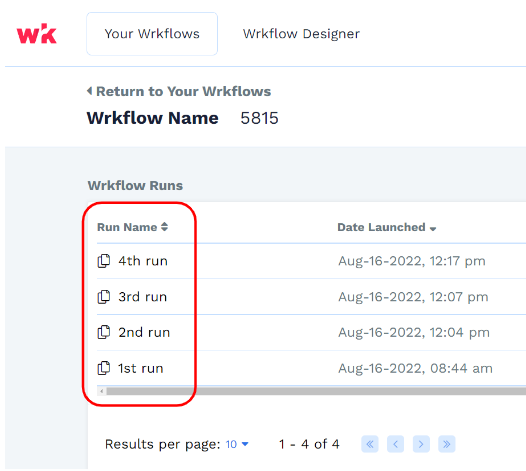The height and width of the screenshot is (471, 526).
Task: Click the Wrk logo
Action: point(37,34)
